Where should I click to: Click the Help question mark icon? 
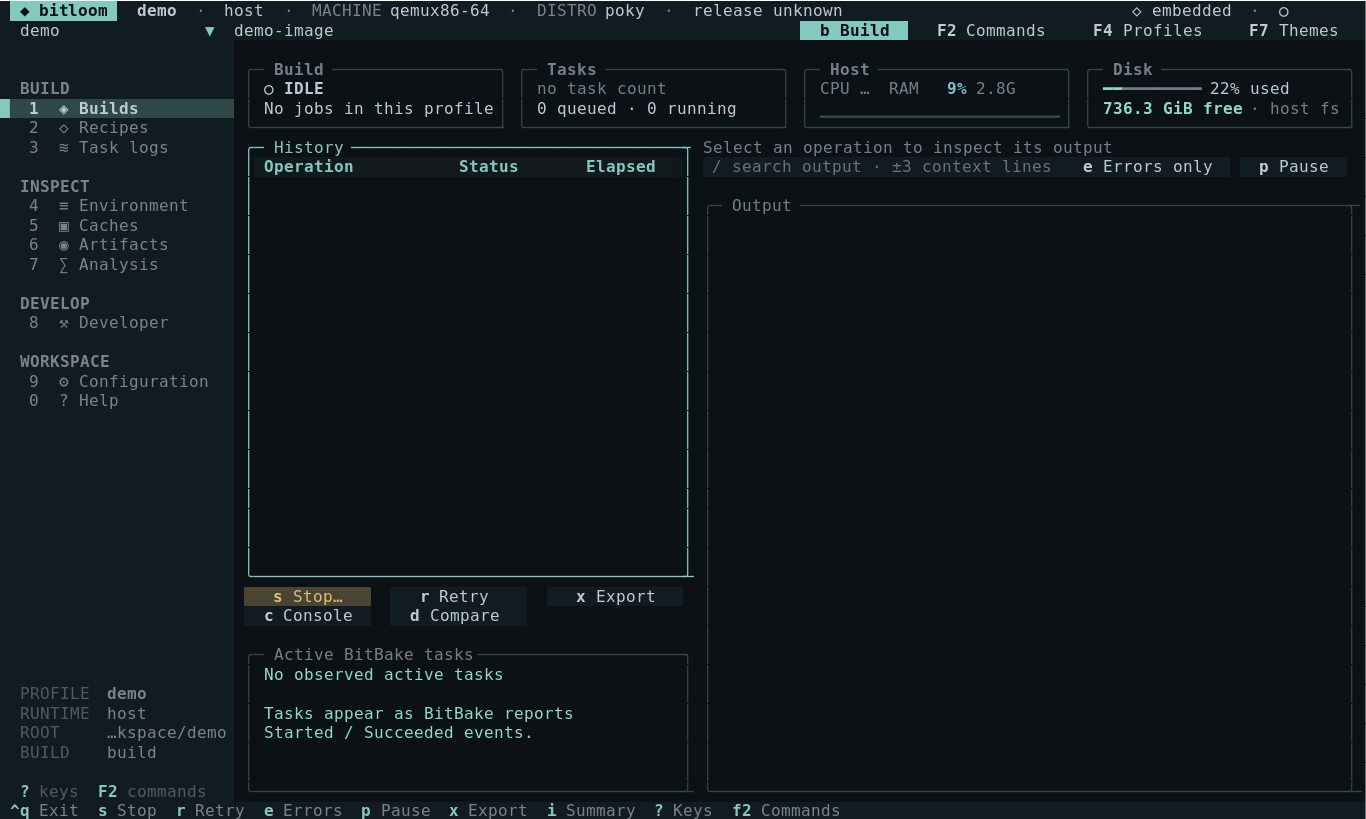pyautogui.click(x=64, y=401)
